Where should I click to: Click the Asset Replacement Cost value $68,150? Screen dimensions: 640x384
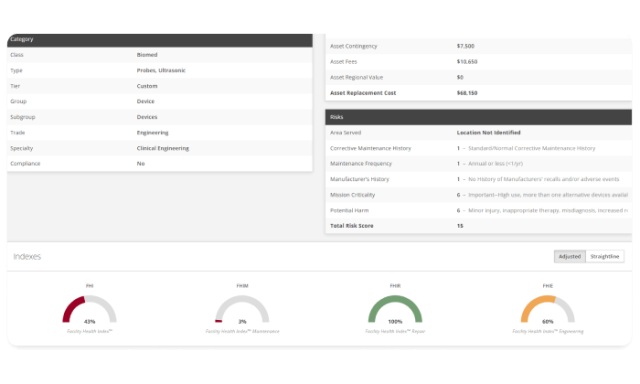coord(467,93)
